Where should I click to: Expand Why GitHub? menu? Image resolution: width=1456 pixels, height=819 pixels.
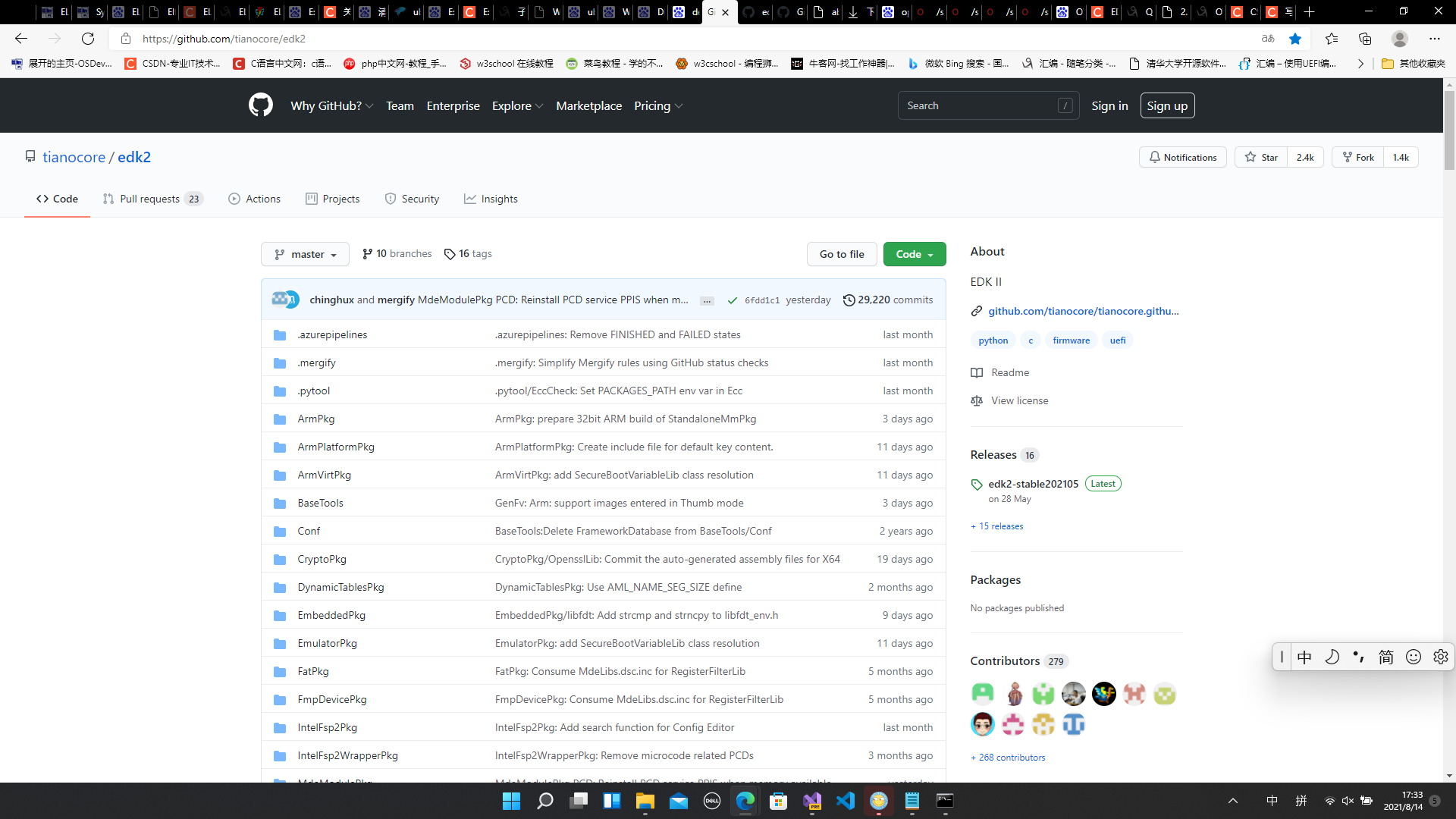point(331,106)
